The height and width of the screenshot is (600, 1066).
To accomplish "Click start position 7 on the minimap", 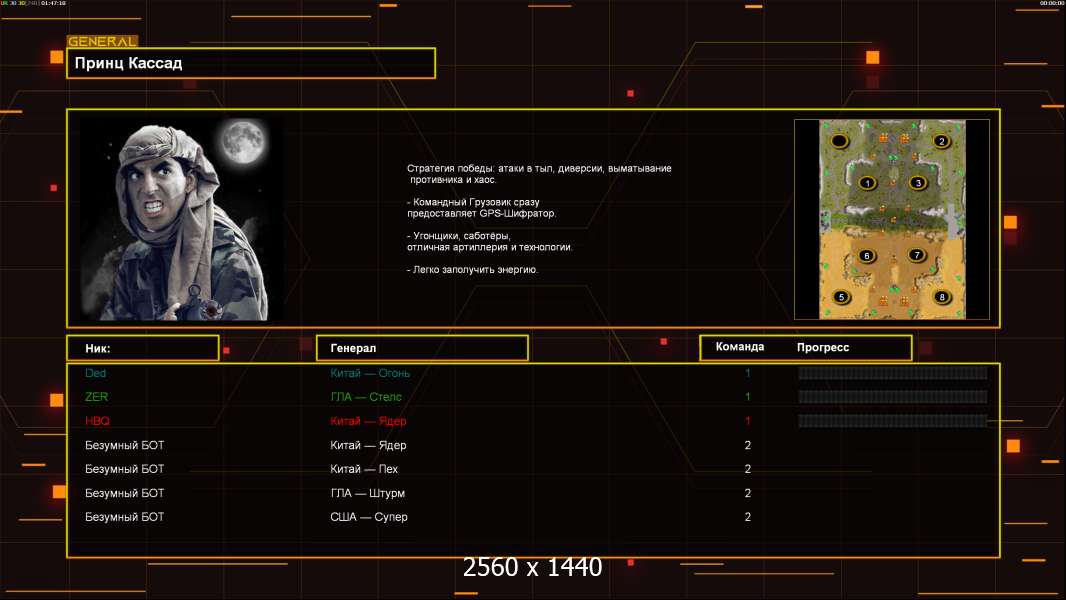I will point(916,255).
